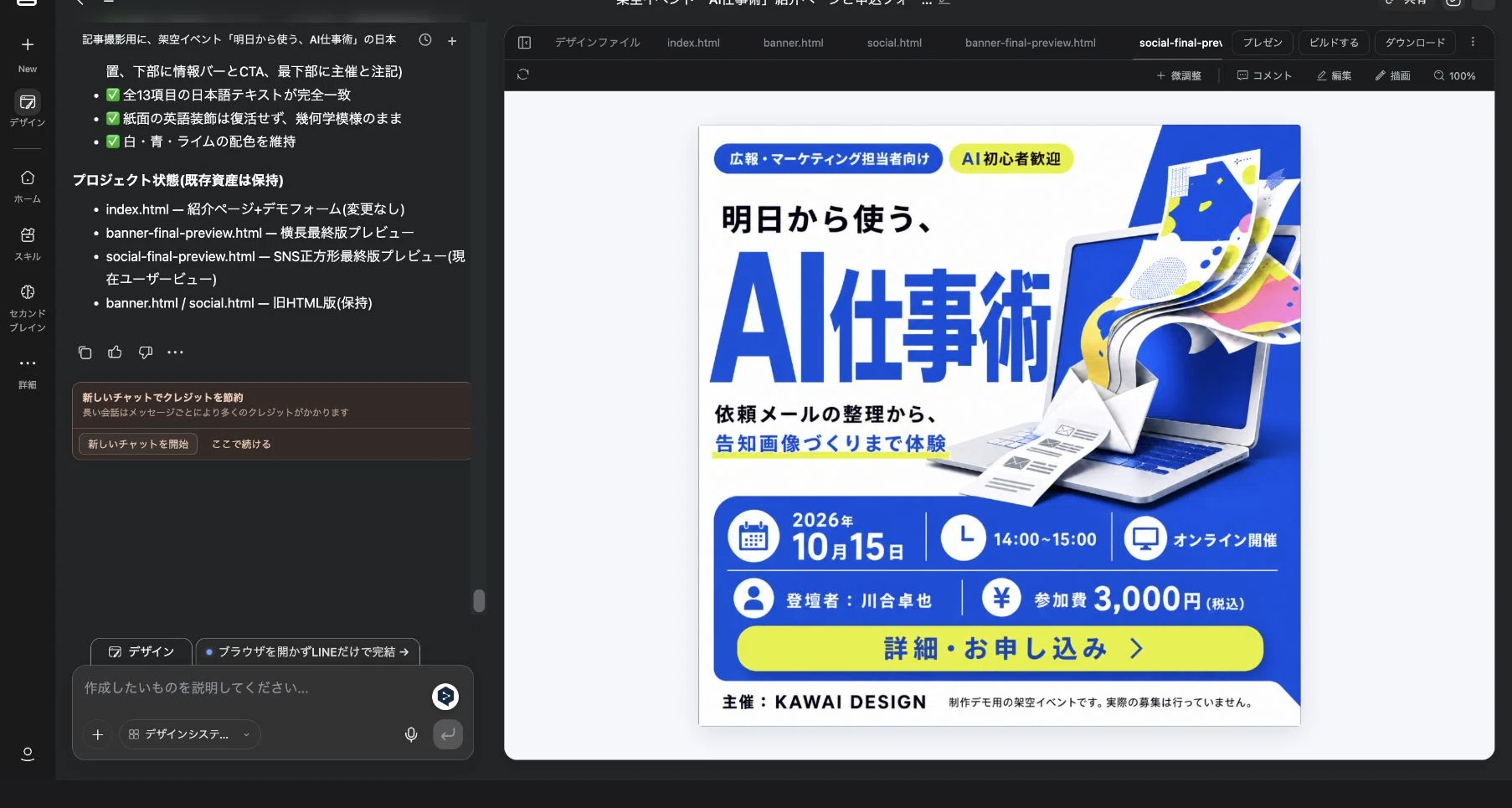The image size is (1512, 808).
Task: Select the social-final-prev tab
Action: (1180, 42)
